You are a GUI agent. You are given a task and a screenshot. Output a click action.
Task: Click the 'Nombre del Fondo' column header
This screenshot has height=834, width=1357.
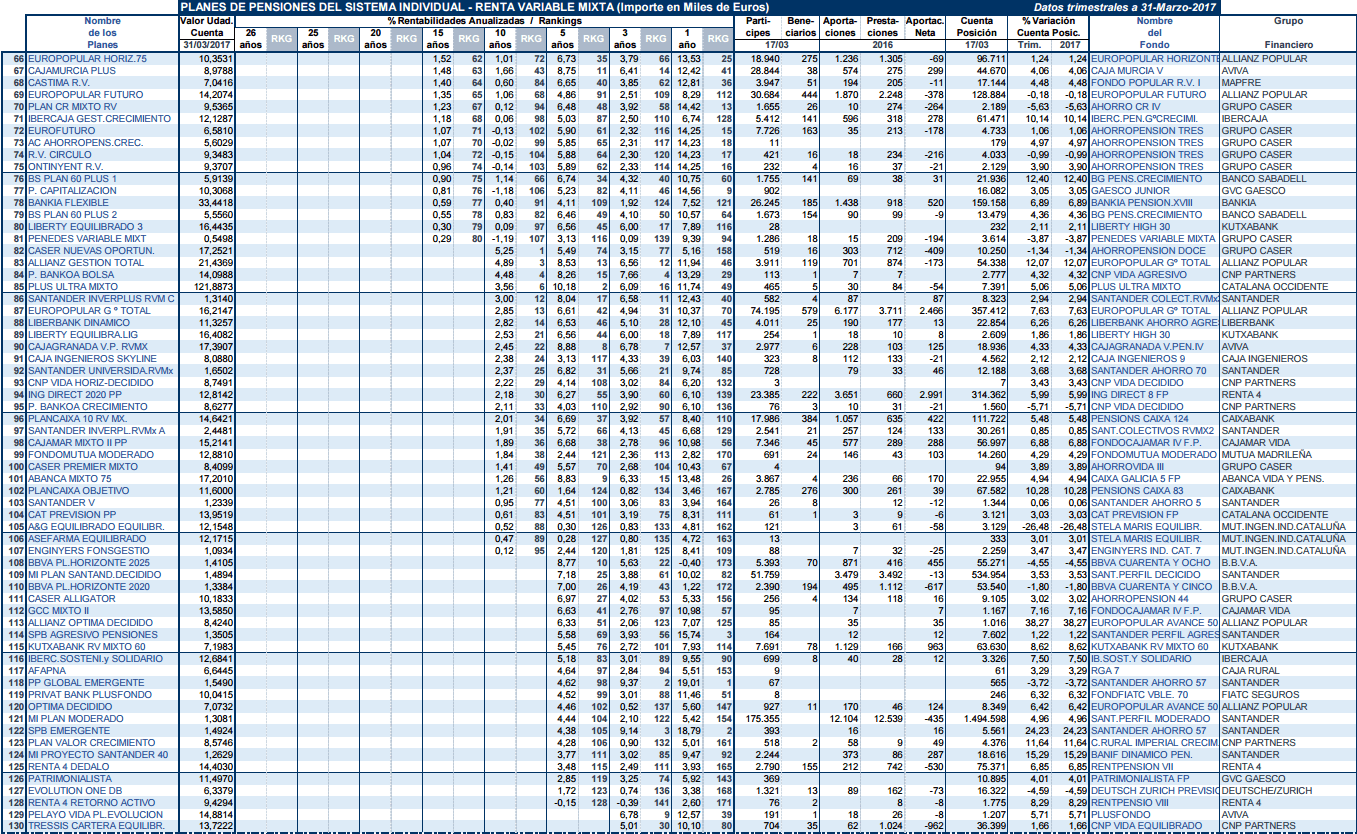1154,33
